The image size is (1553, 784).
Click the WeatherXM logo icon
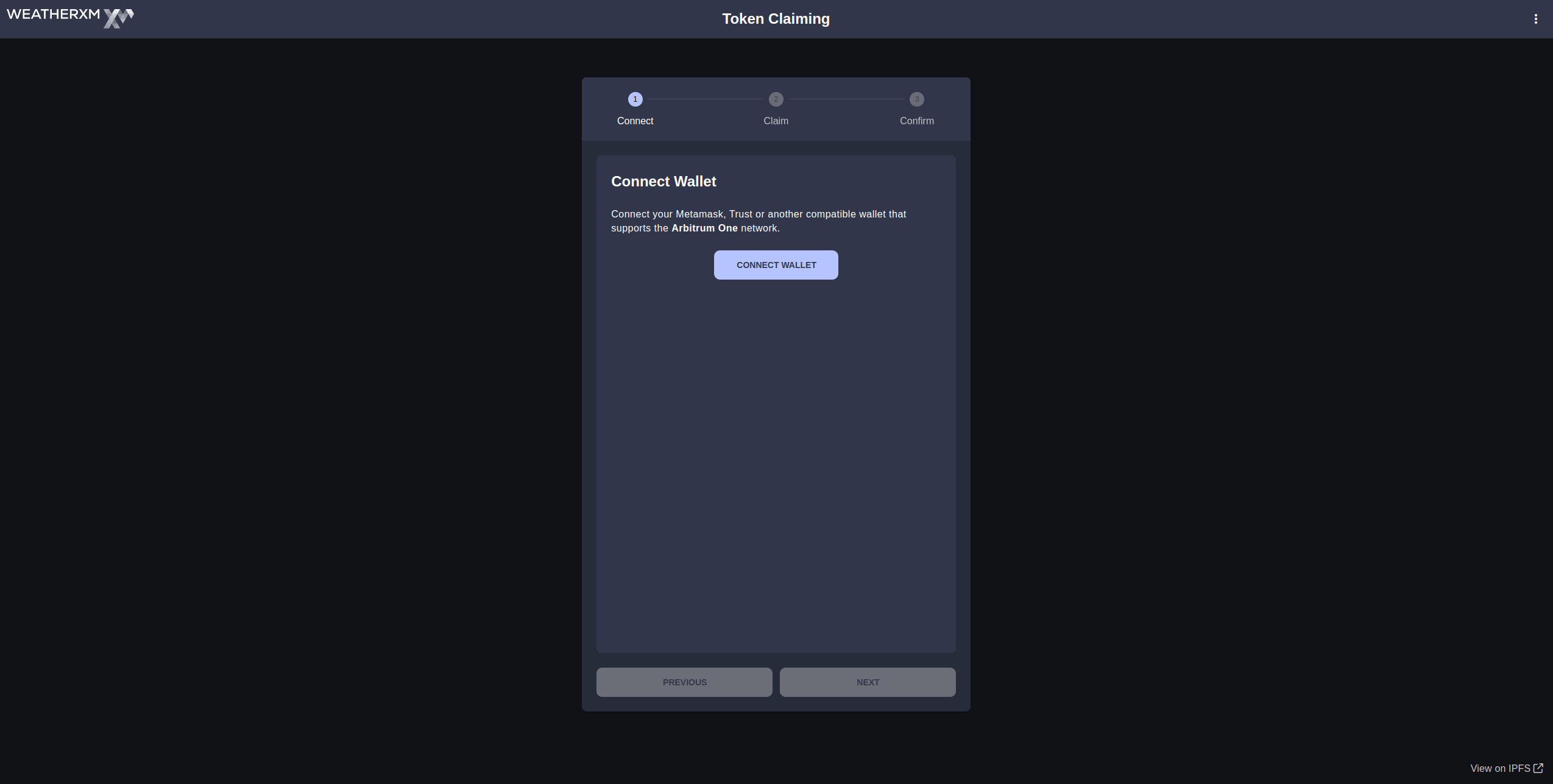[119, 17]
